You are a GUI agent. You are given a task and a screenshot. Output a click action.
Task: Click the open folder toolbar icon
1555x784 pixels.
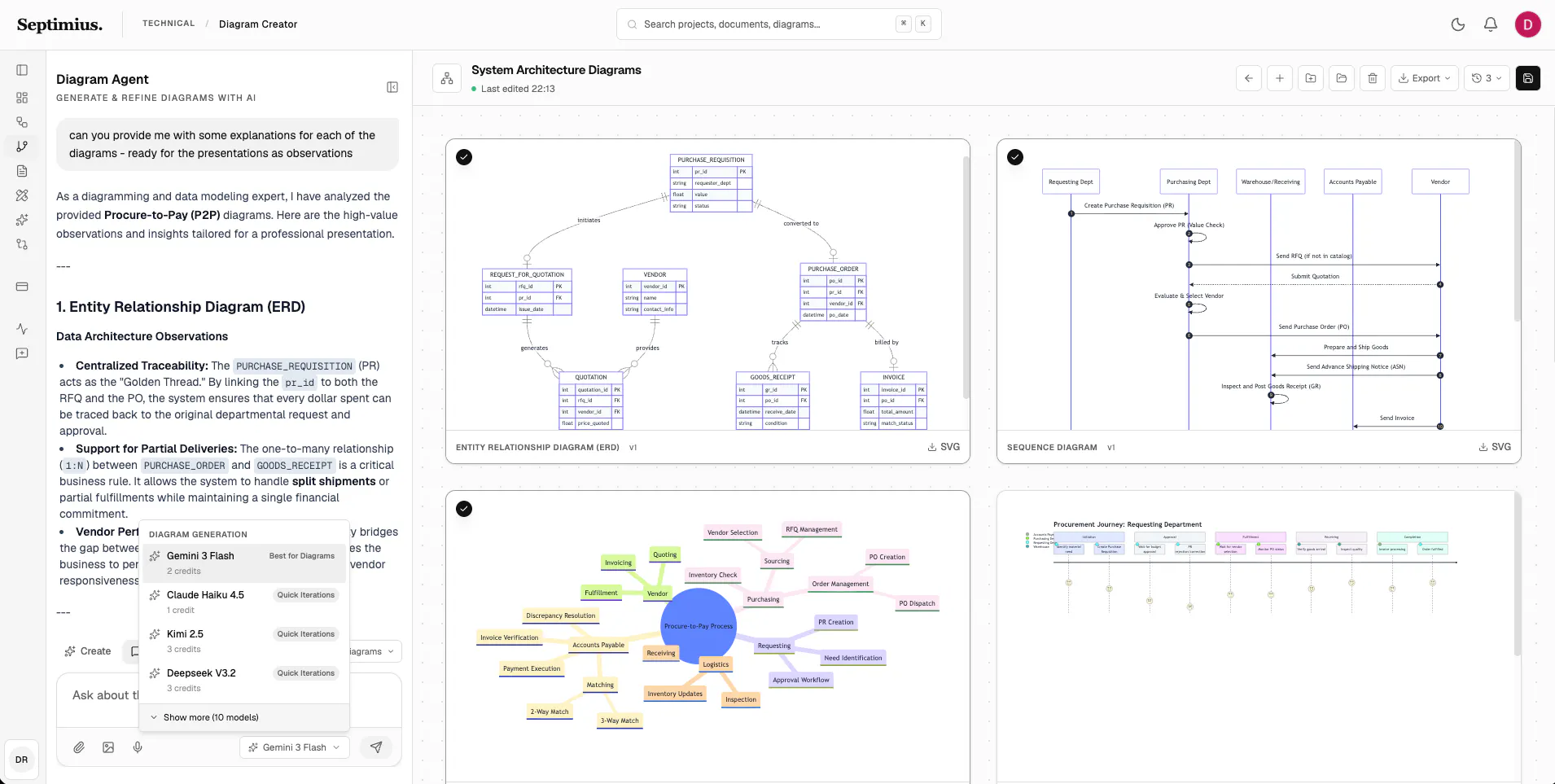tap(1342, 78)
